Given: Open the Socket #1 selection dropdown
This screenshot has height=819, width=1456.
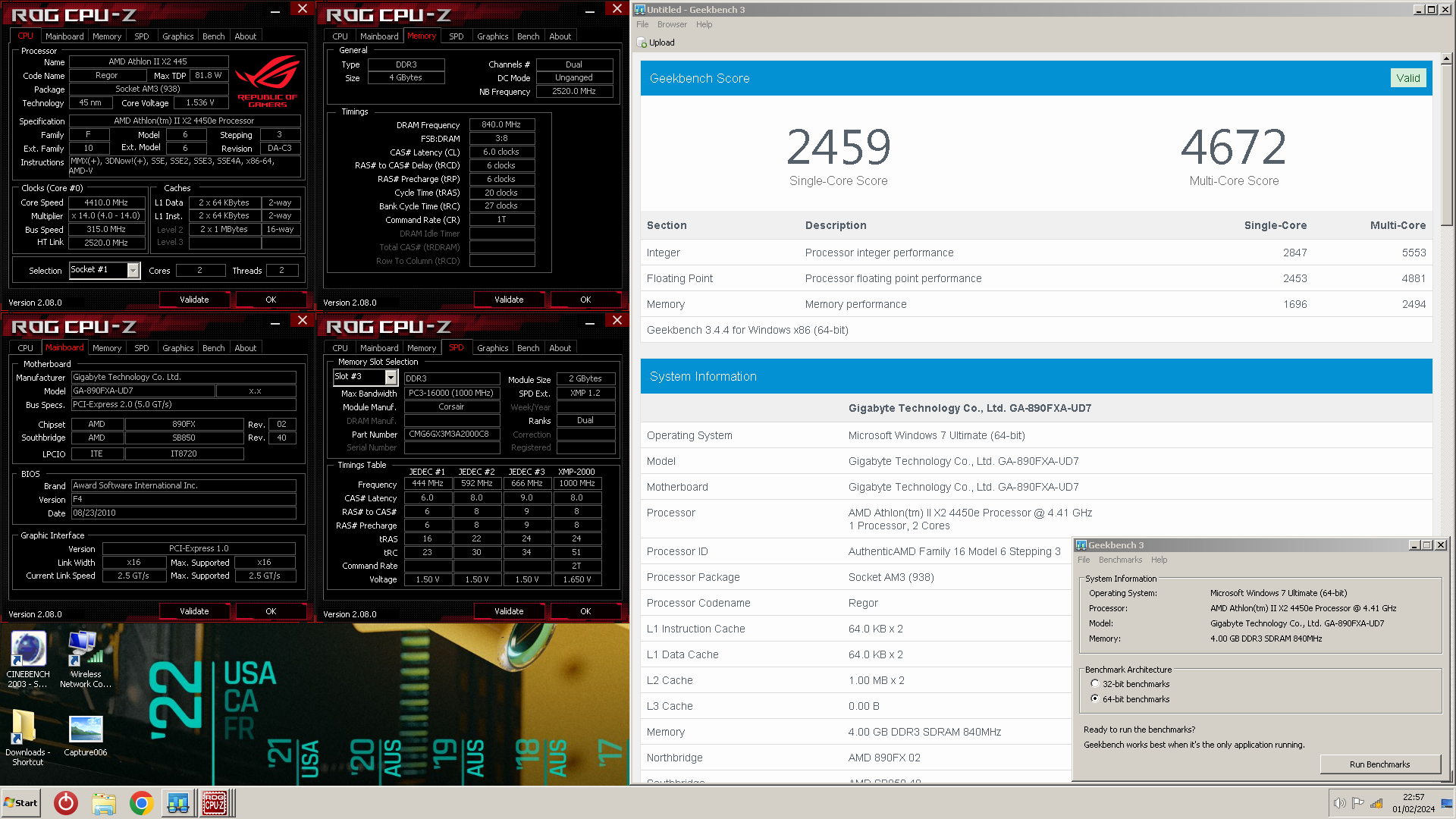Looking at the screenshot, I should (133, 270).
